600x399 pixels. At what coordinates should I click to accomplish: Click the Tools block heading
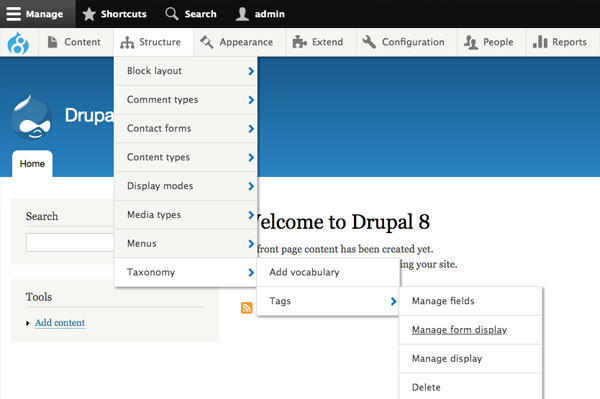tap(39, 297)
